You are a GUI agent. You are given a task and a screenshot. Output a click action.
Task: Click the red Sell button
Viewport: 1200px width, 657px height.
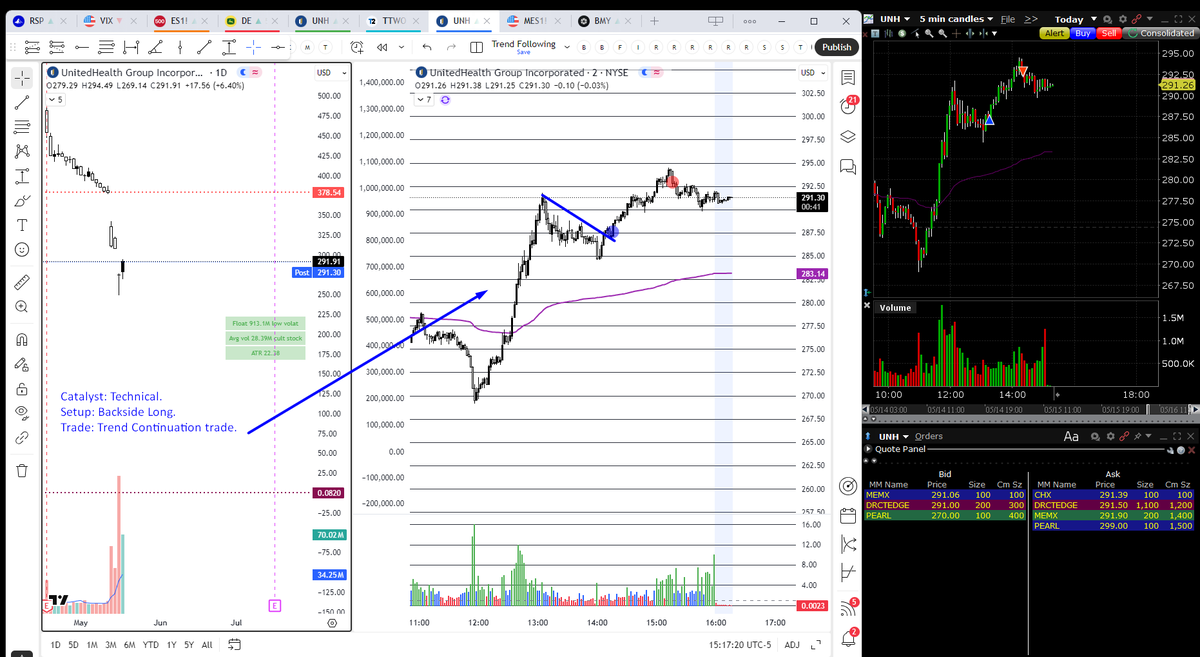click(1108, 33)
